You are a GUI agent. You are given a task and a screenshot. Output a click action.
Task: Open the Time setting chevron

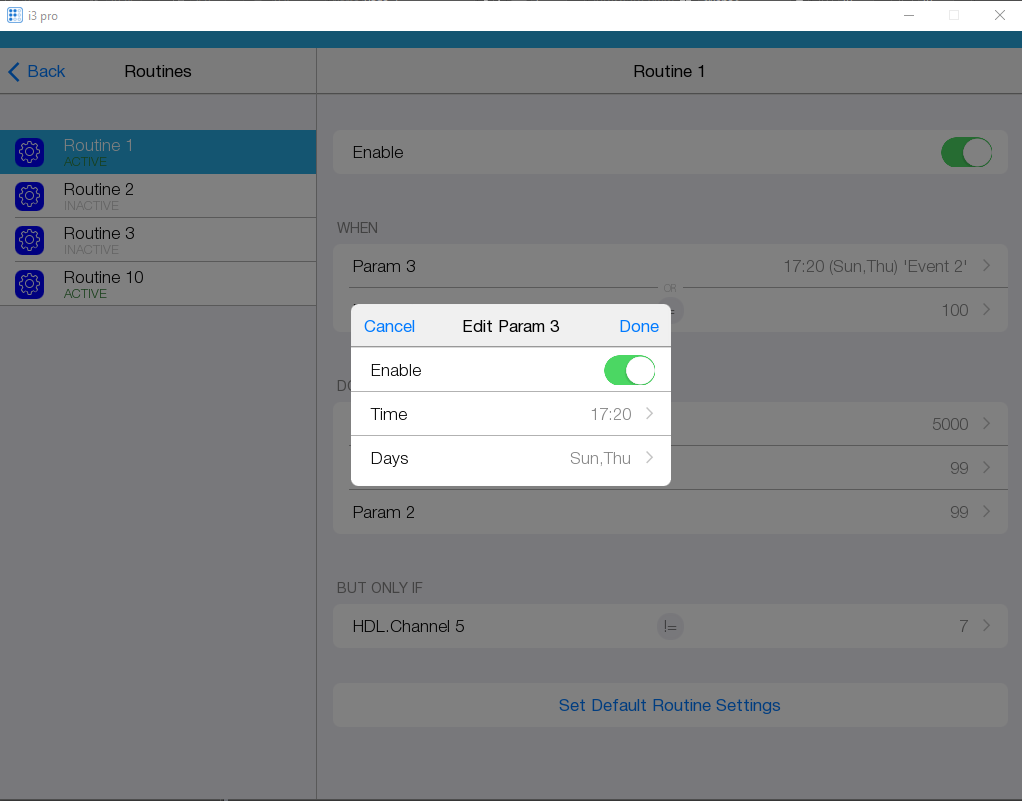(649, 414)
